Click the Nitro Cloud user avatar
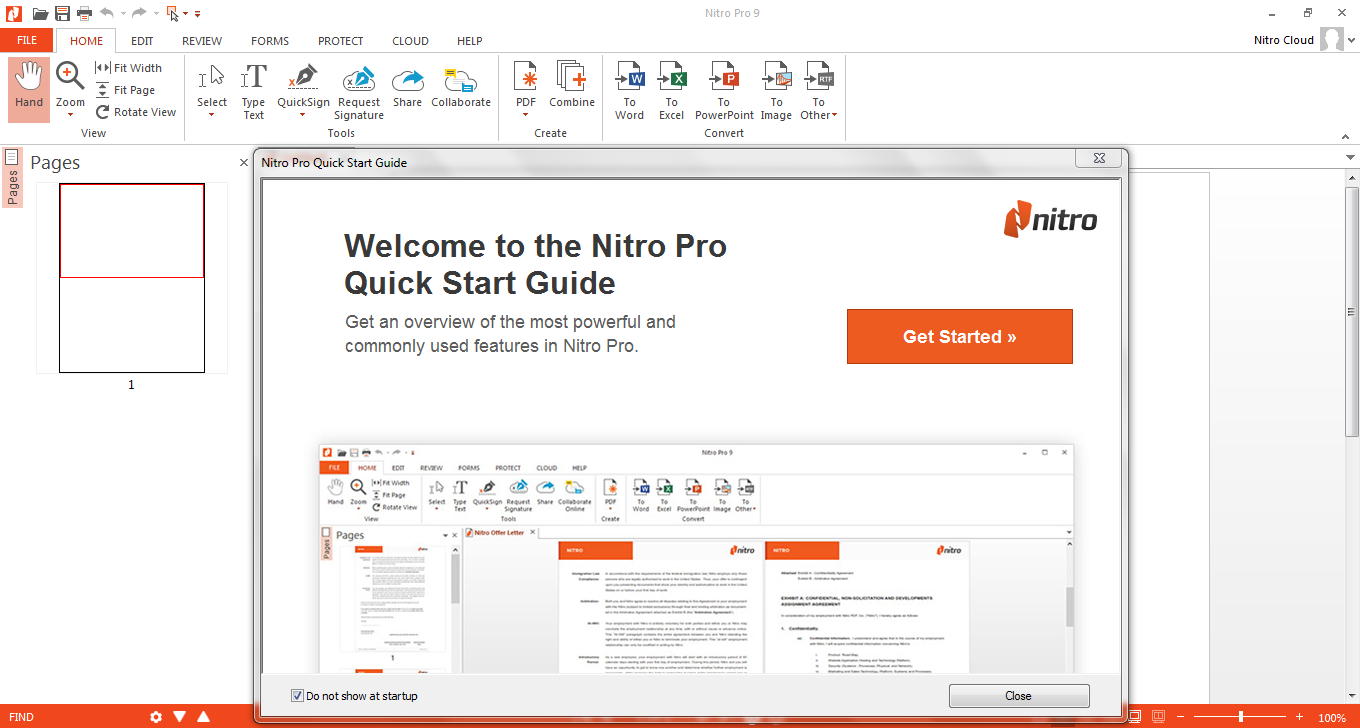This screenshot has width=1360, height=728. (x=1332, y=40)
